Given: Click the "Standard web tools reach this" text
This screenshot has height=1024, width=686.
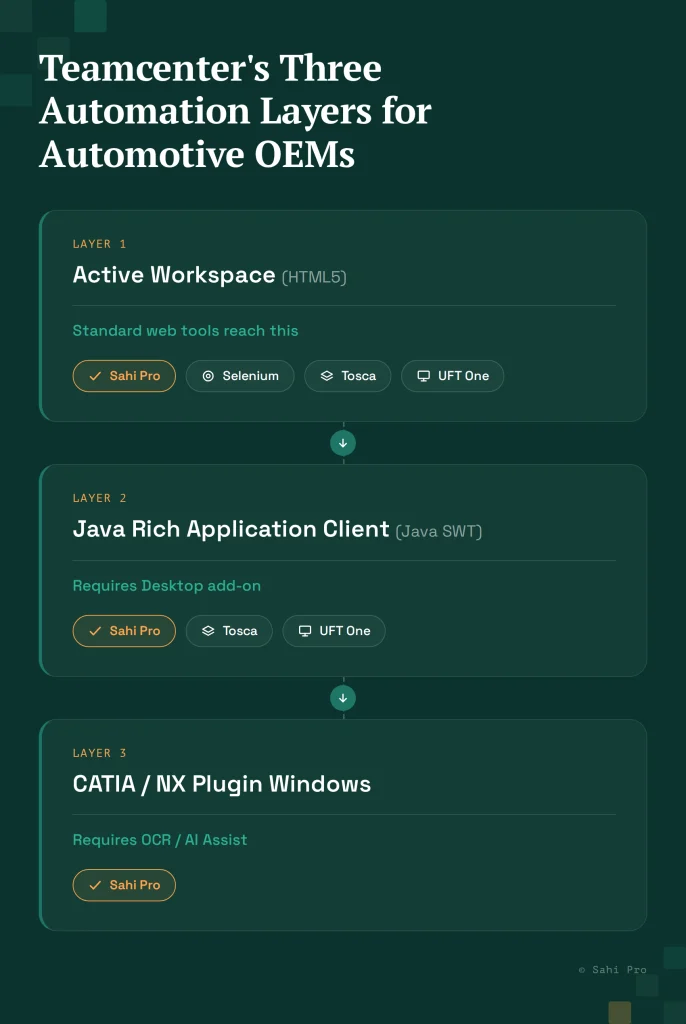Looking at the screenshot, I should tap(186, 330).
